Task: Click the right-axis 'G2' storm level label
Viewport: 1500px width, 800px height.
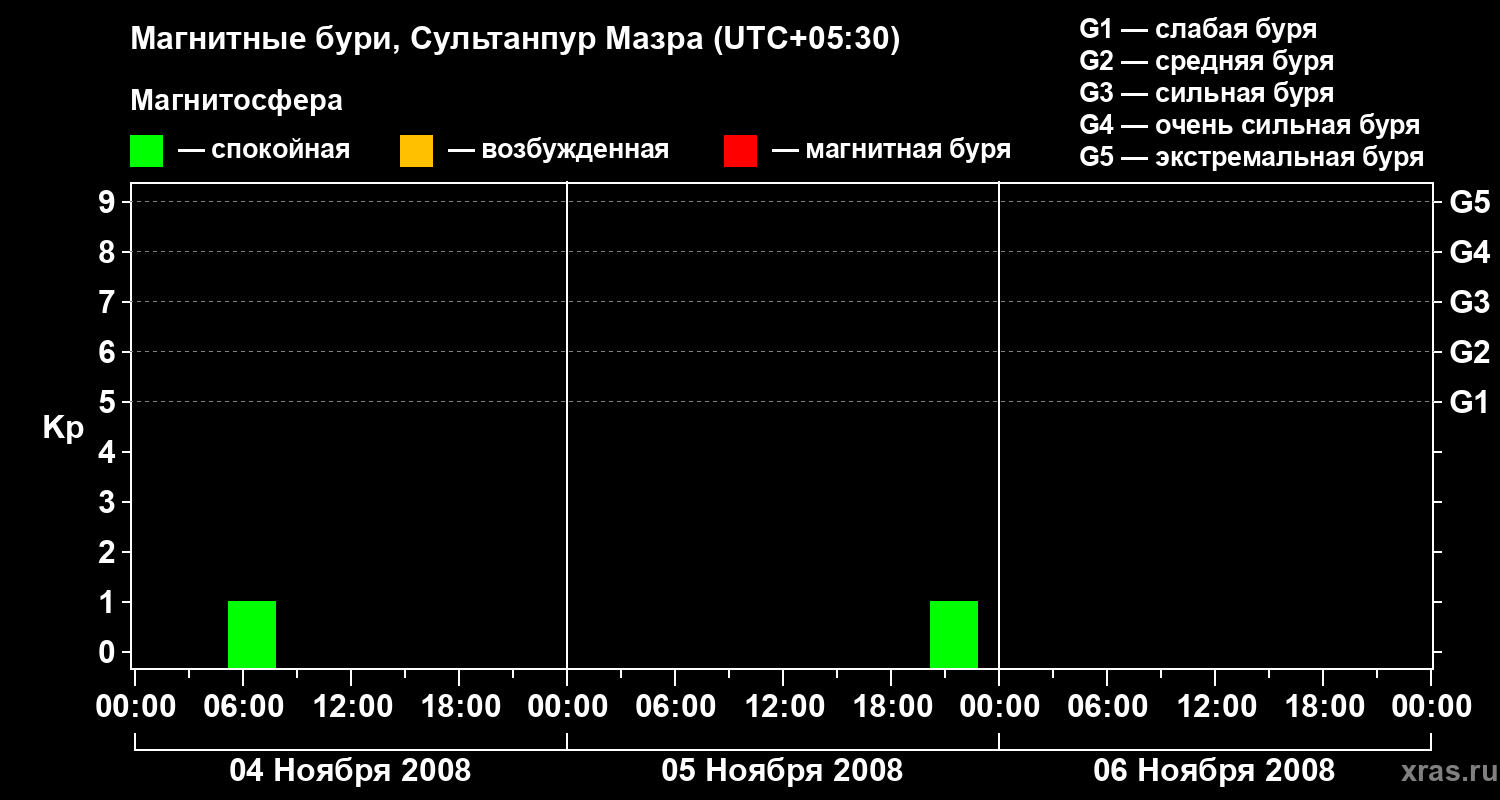Action: (1470, 352)
